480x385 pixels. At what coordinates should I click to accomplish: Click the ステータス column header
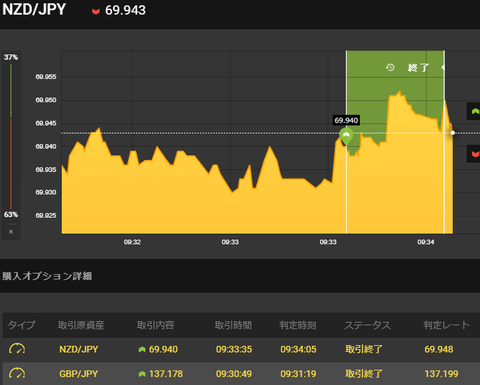(367, 325)
